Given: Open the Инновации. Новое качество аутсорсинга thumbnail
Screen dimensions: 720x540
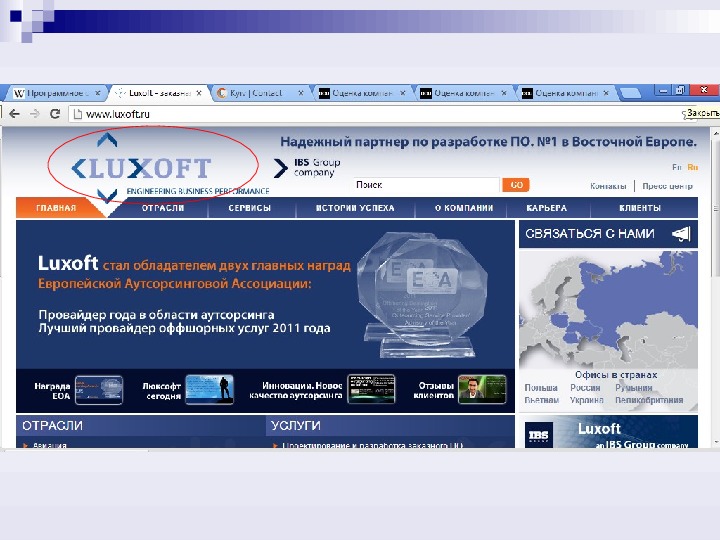Looking at the screenshot, I should [371, 389].
